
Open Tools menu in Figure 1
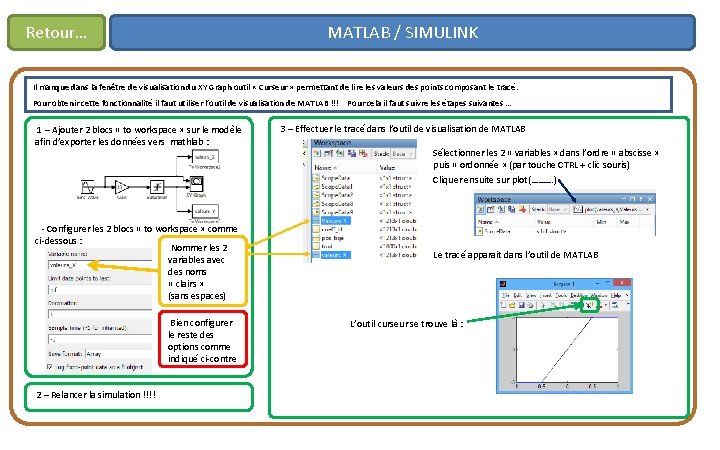pyautogui.click(x=561, y=296)
